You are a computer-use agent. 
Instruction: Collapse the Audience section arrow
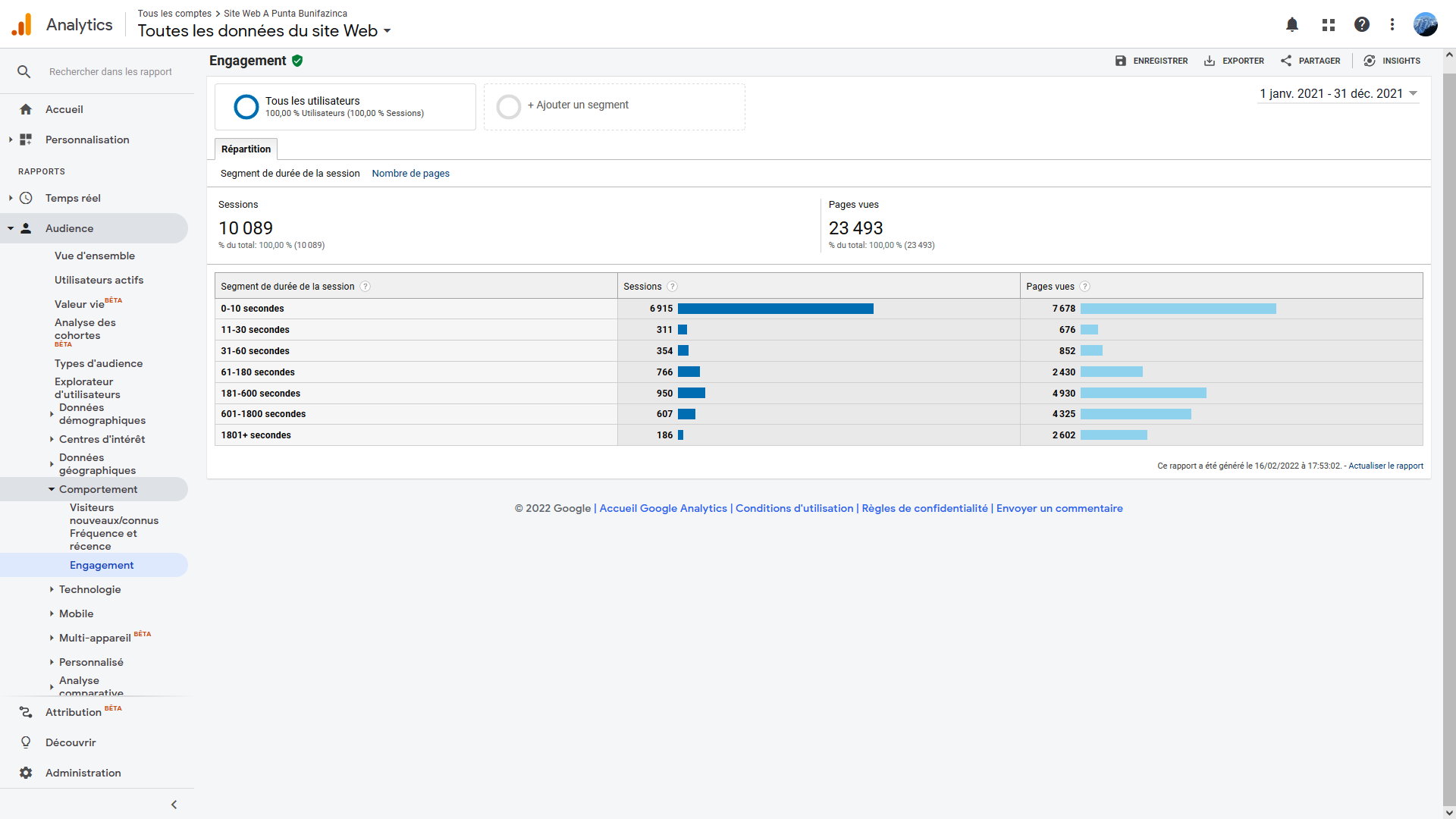(11, 228)
